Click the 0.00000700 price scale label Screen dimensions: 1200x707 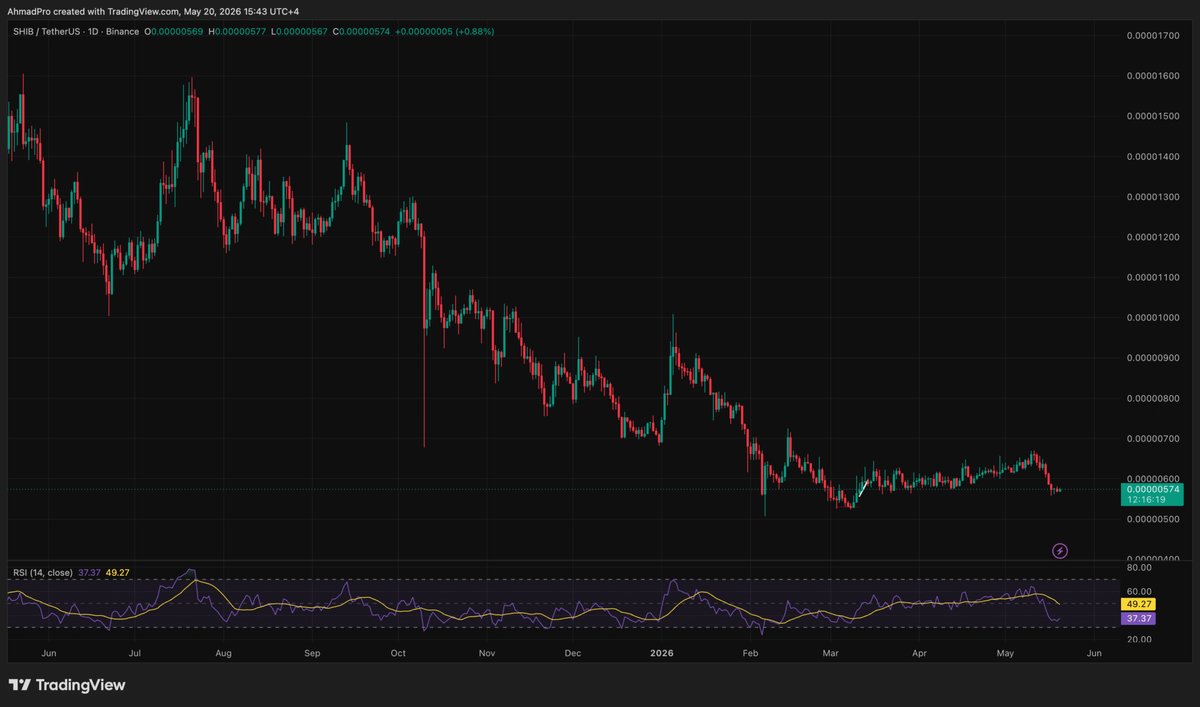click(1154, 439)
